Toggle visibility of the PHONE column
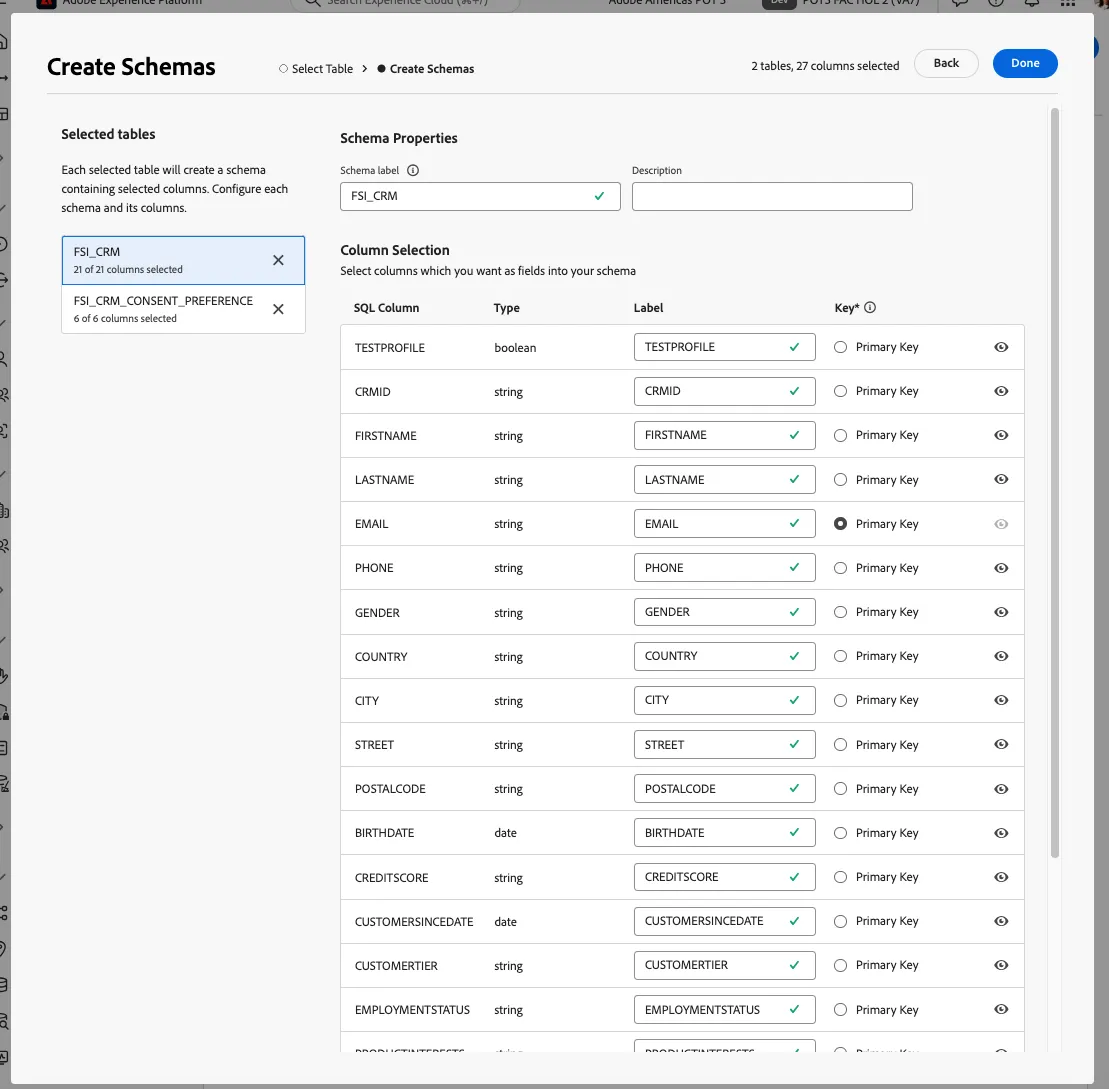Image resolution: width=1109 pixels, height=1089 pixels. (x=1001, y=568)
